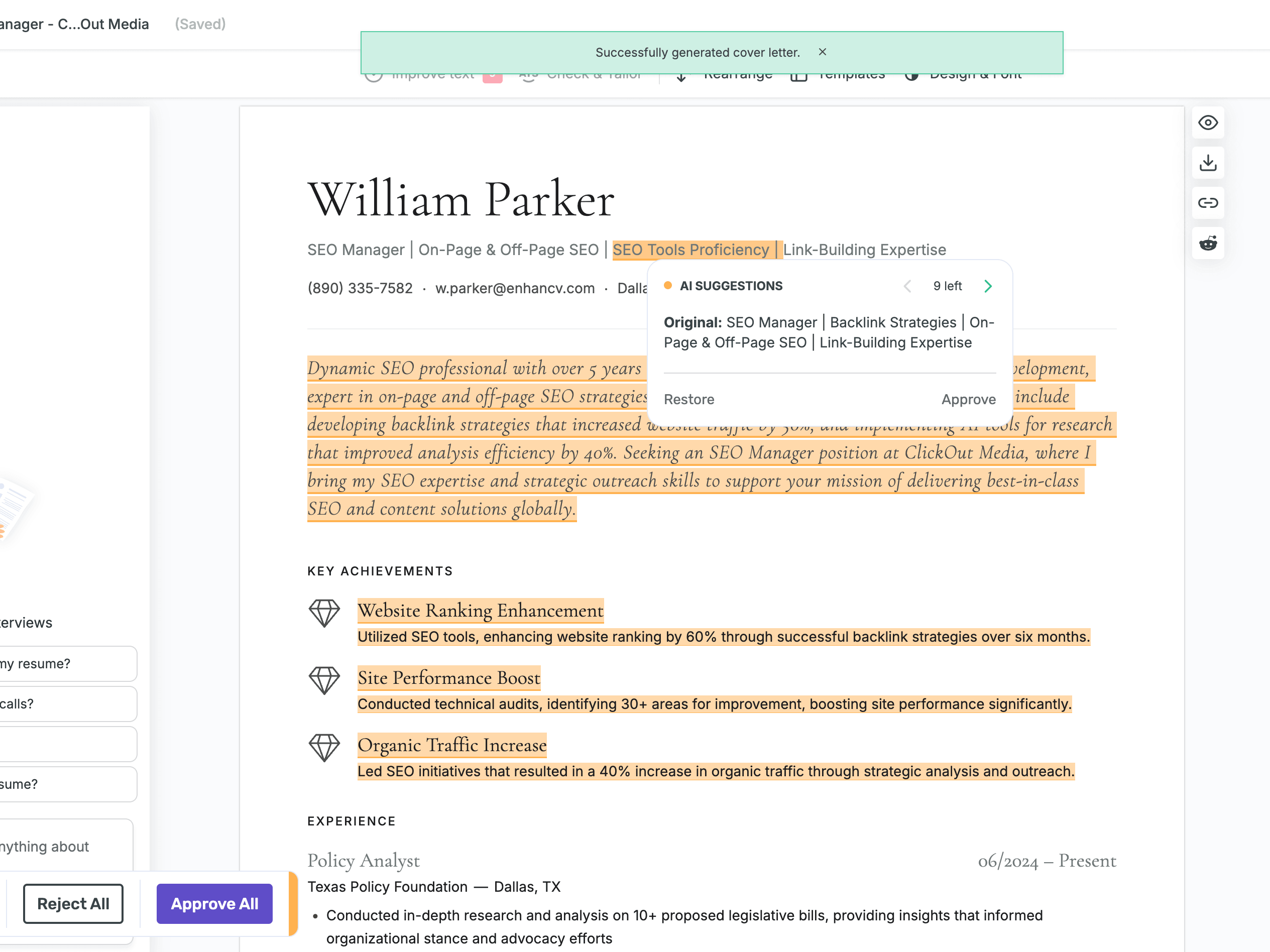Viewport: 1270px width, 952px height.
Task: Select Site Performance Boost title
Action: [449, 677]
